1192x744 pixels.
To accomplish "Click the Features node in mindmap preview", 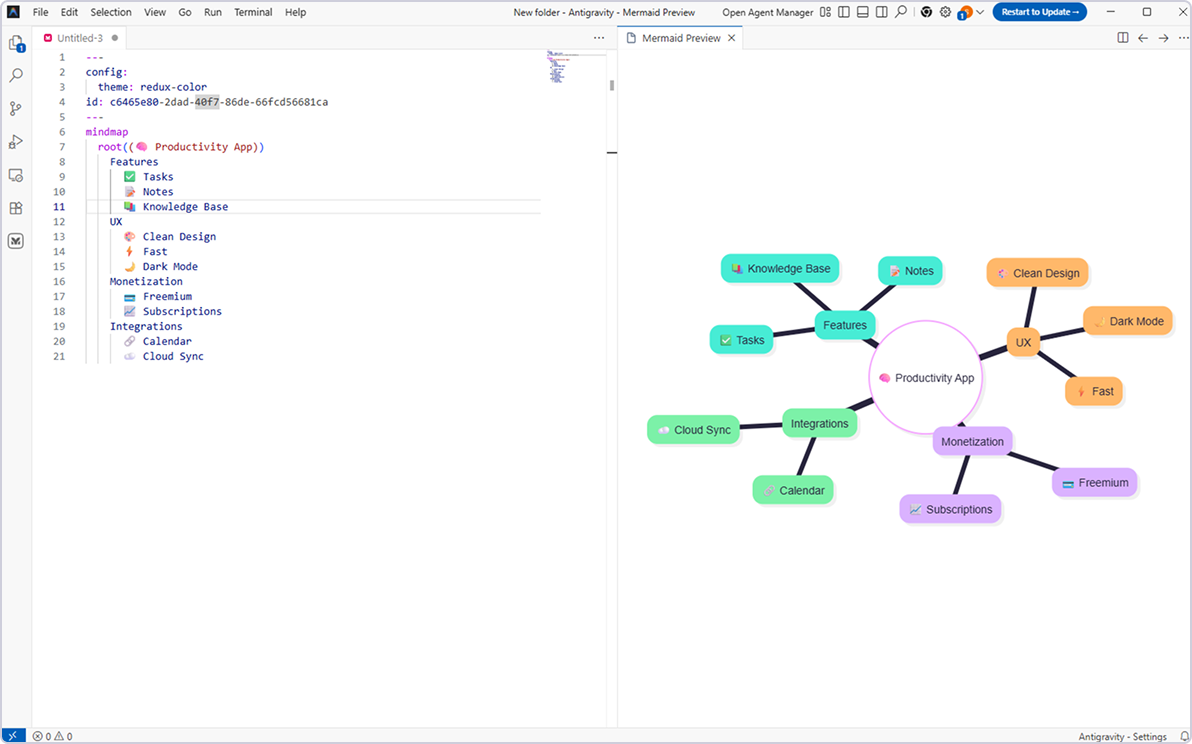I will [845, 325].
